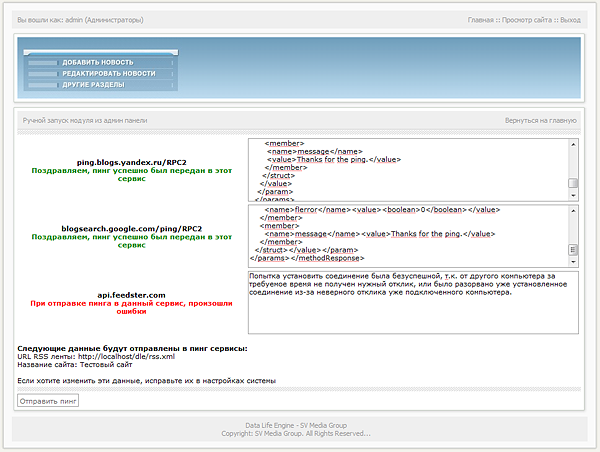Image resolution: width=600 pixels, height=452 pixels.
Task: Click the Data Life Engine - SV Media Group footer
Action: 296,425
